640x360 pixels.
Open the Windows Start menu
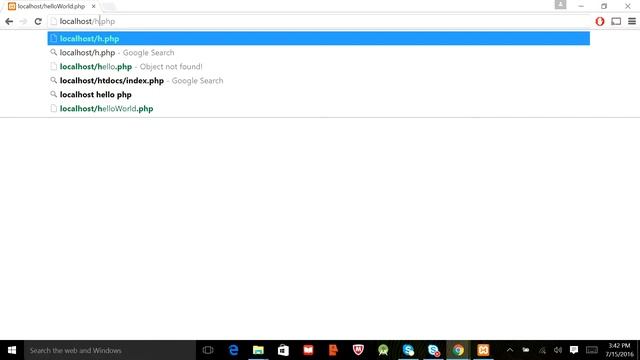tap(12, 350)
